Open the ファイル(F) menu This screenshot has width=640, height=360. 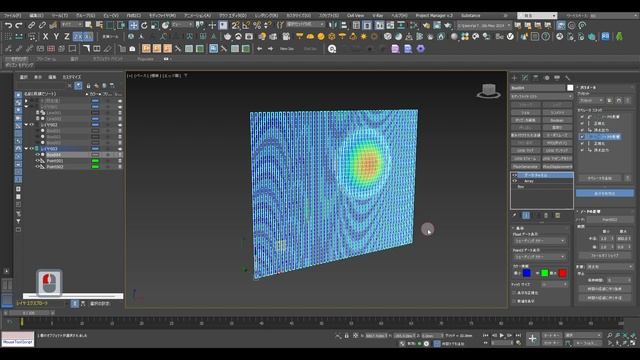(12, 16)
